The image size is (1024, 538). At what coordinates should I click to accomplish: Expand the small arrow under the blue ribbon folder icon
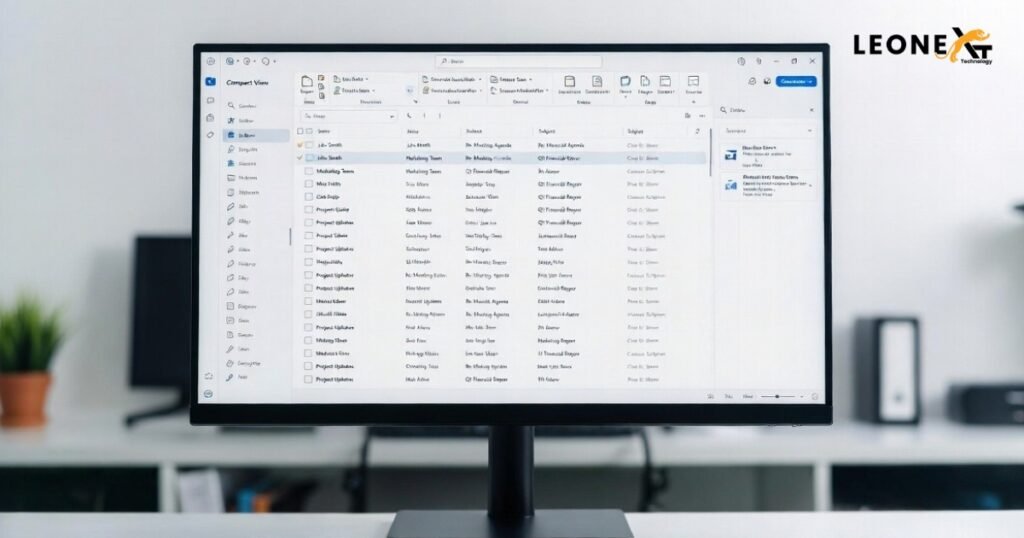[x=626, y=99]
